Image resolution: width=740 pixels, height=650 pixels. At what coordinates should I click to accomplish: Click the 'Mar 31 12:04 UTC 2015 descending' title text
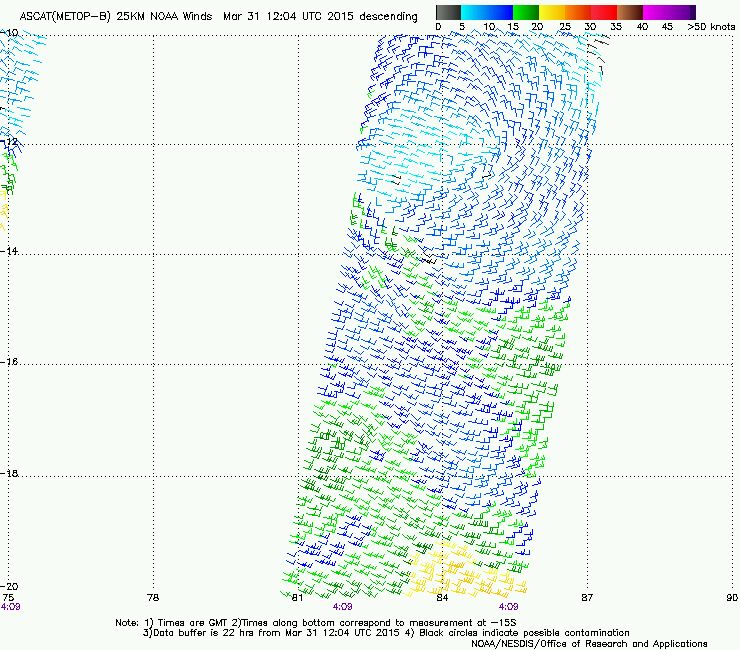click(320, 17)
